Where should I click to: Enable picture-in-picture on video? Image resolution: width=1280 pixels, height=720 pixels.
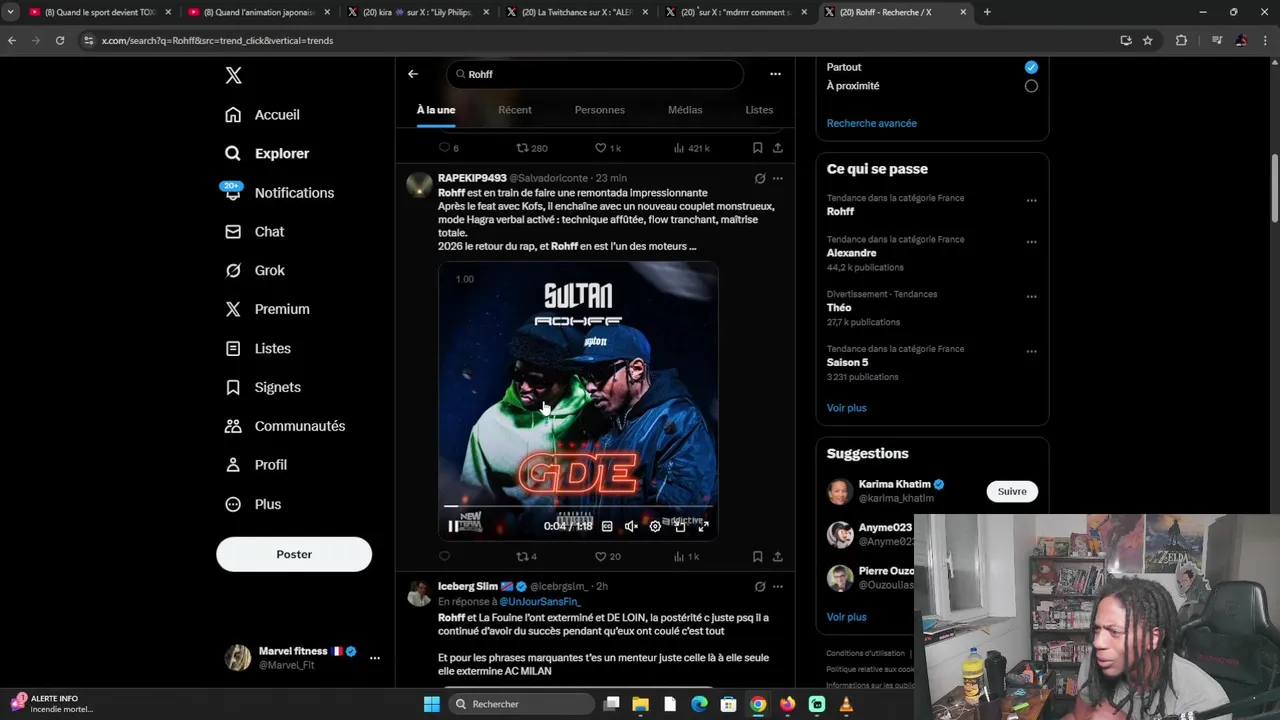(679, 526)
